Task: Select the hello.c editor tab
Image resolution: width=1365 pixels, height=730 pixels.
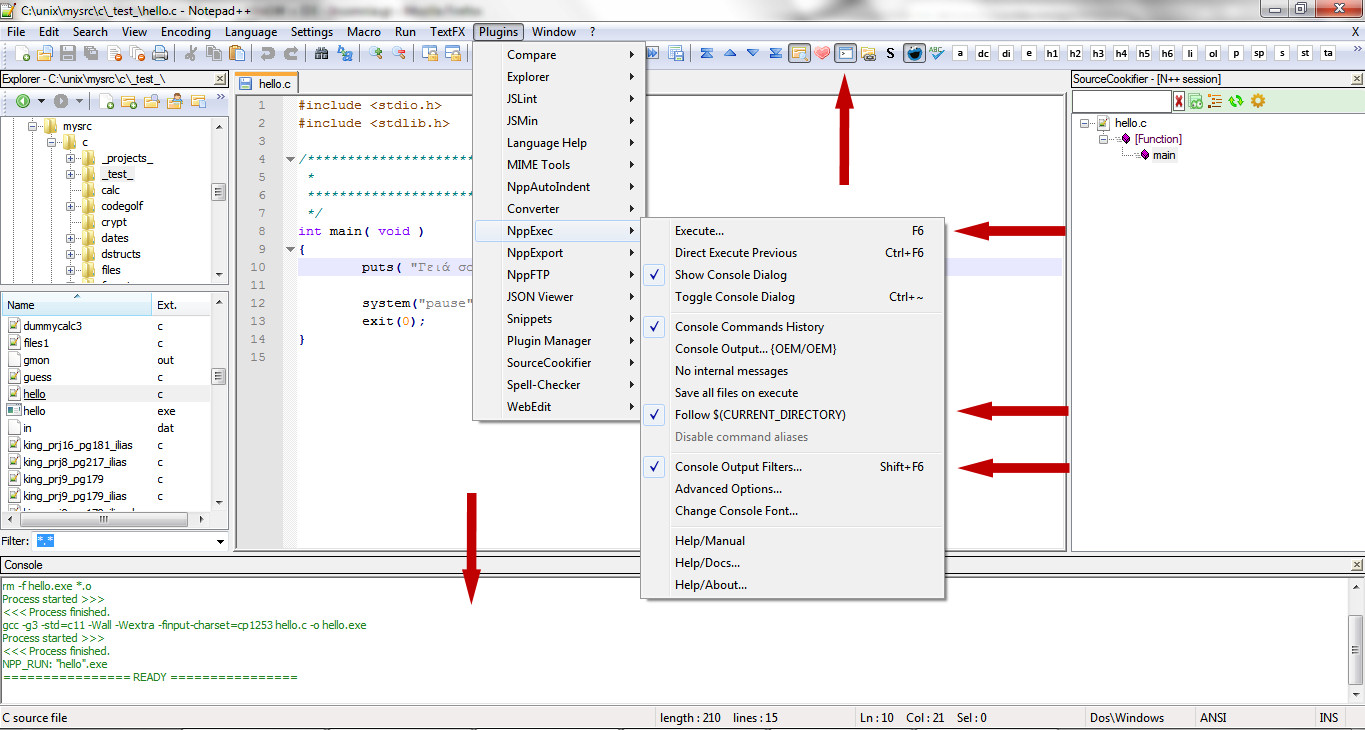Action: (265, 84)
